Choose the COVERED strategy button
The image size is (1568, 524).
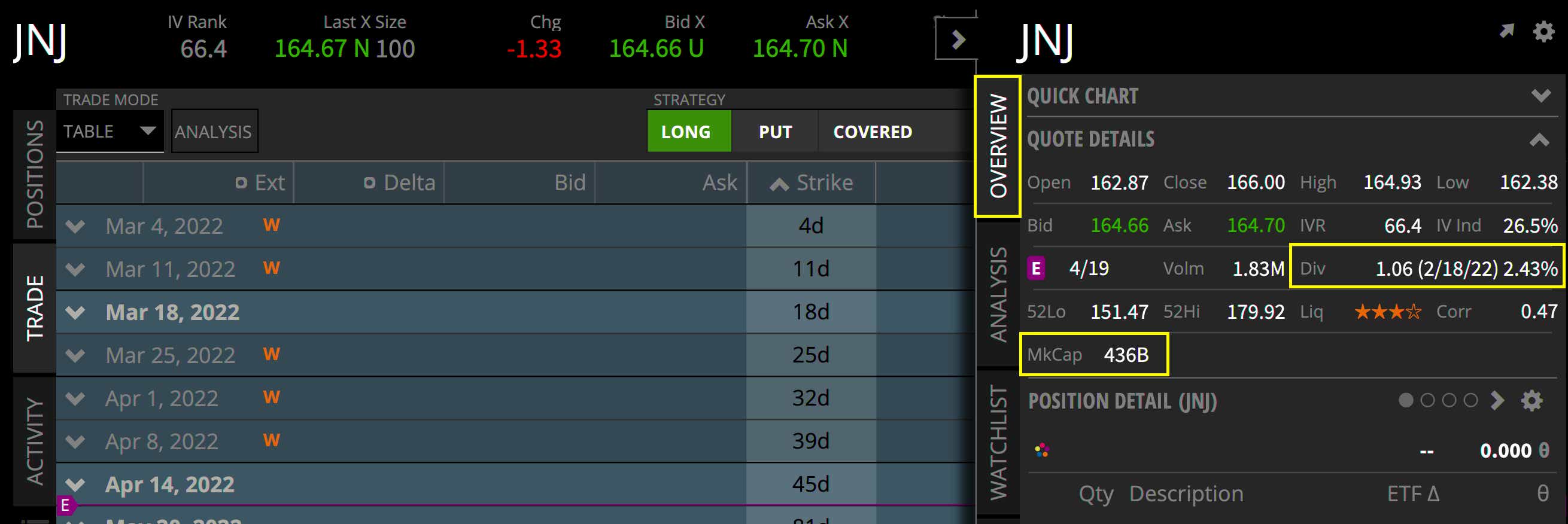click(872, 132)
